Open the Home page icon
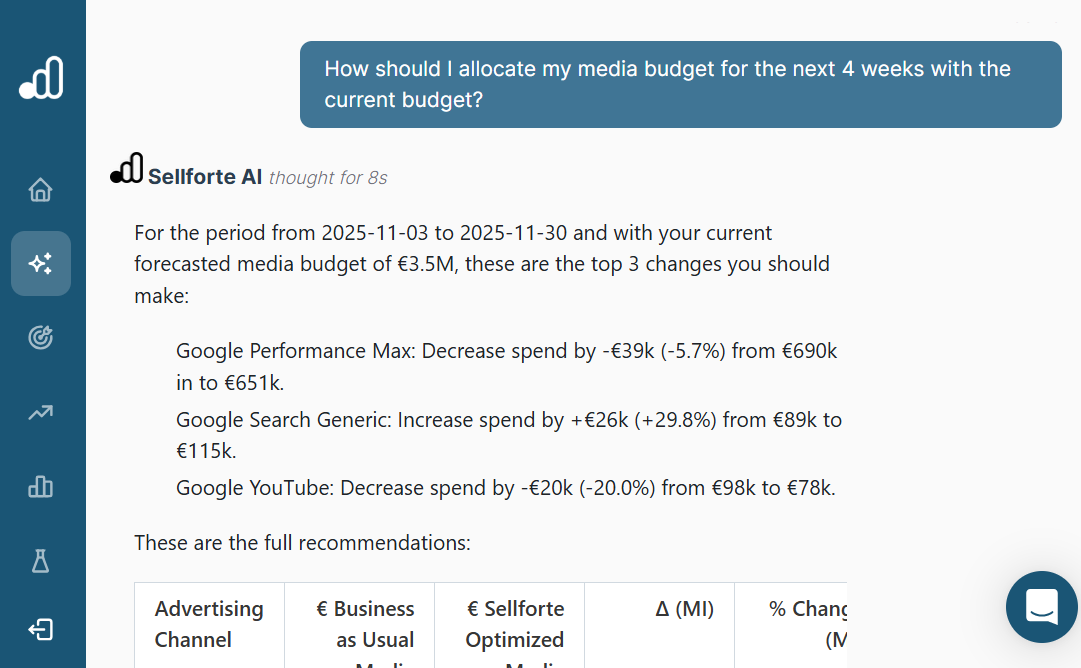Viewport: 1081px width, 668px height. [x=41, y=190]
